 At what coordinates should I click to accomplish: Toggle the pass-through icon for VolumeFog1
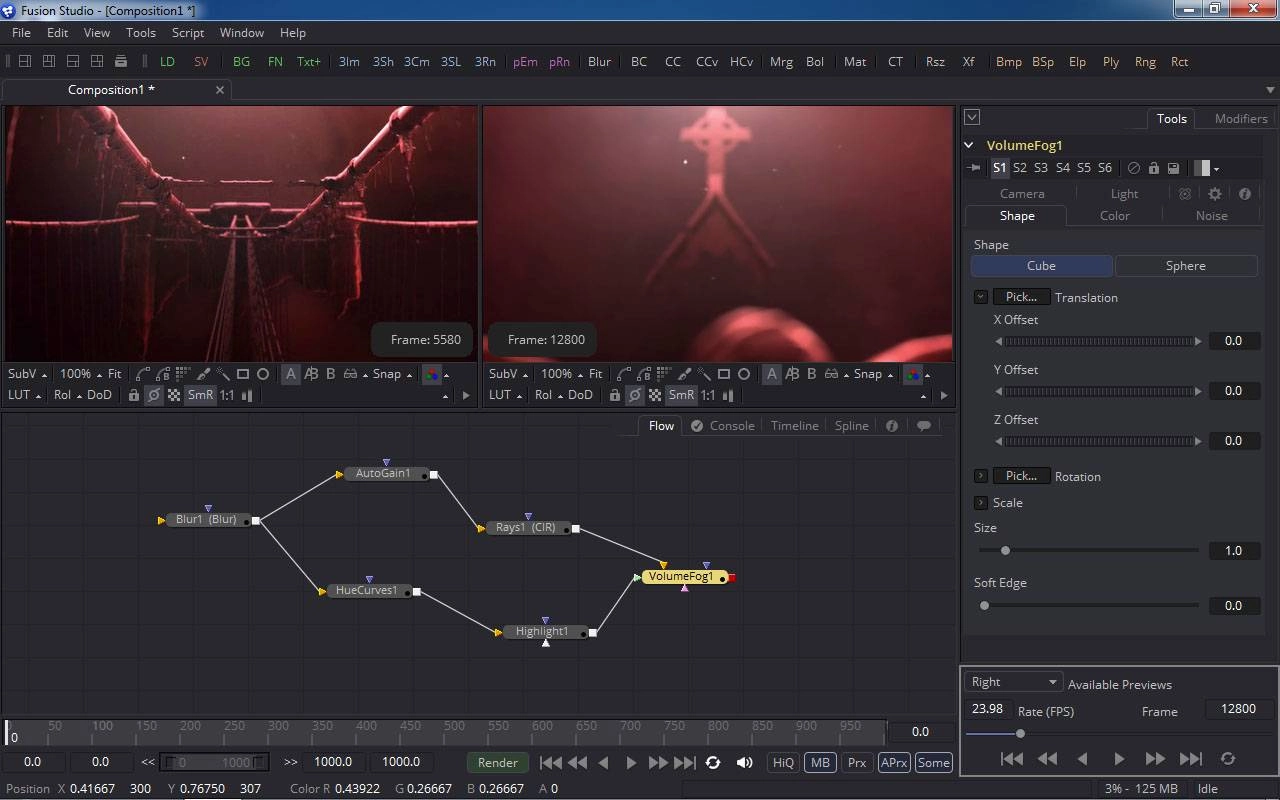pos(1133,168)
